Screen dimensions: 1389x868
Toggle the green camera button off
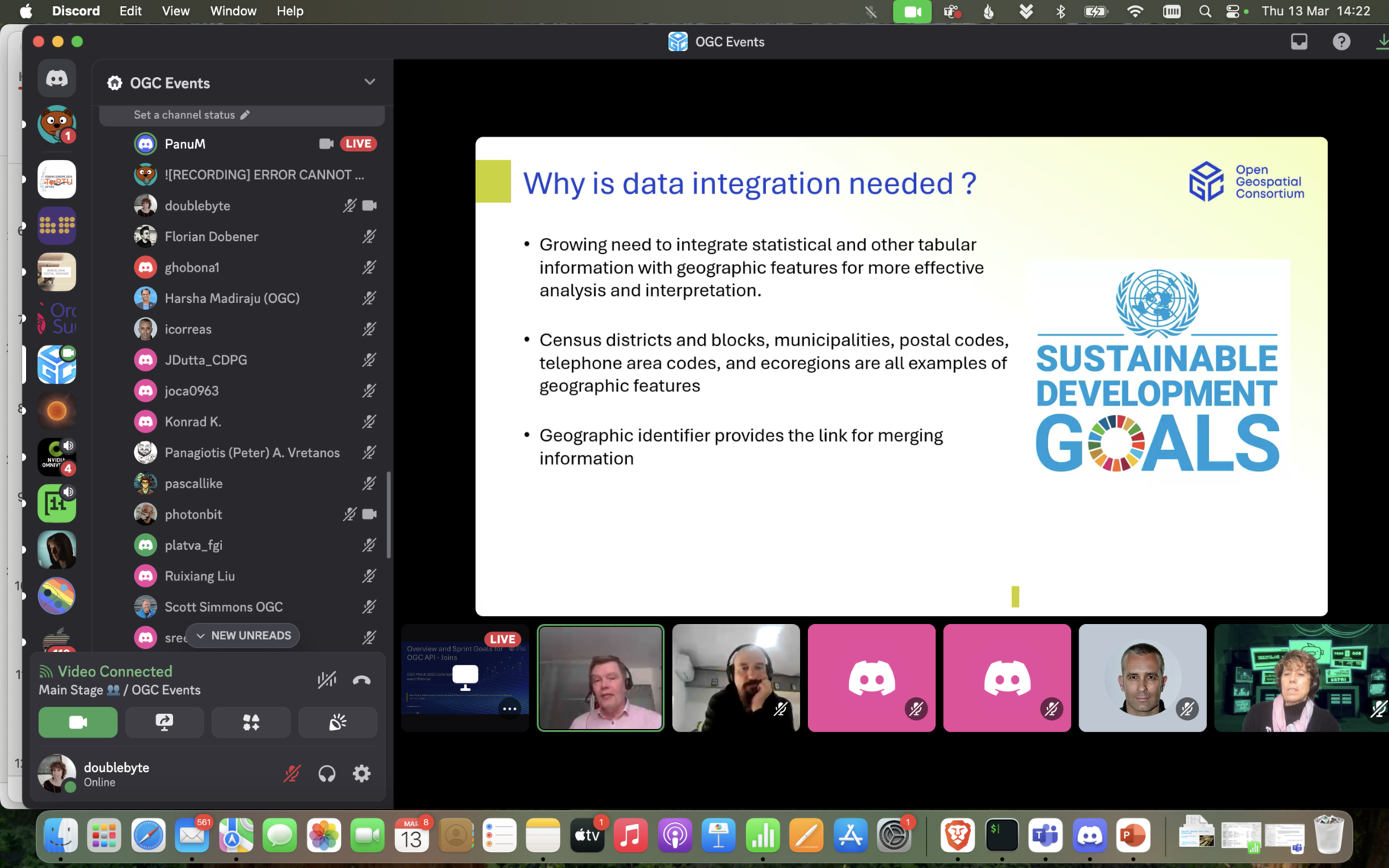click(x=78, y=722)
